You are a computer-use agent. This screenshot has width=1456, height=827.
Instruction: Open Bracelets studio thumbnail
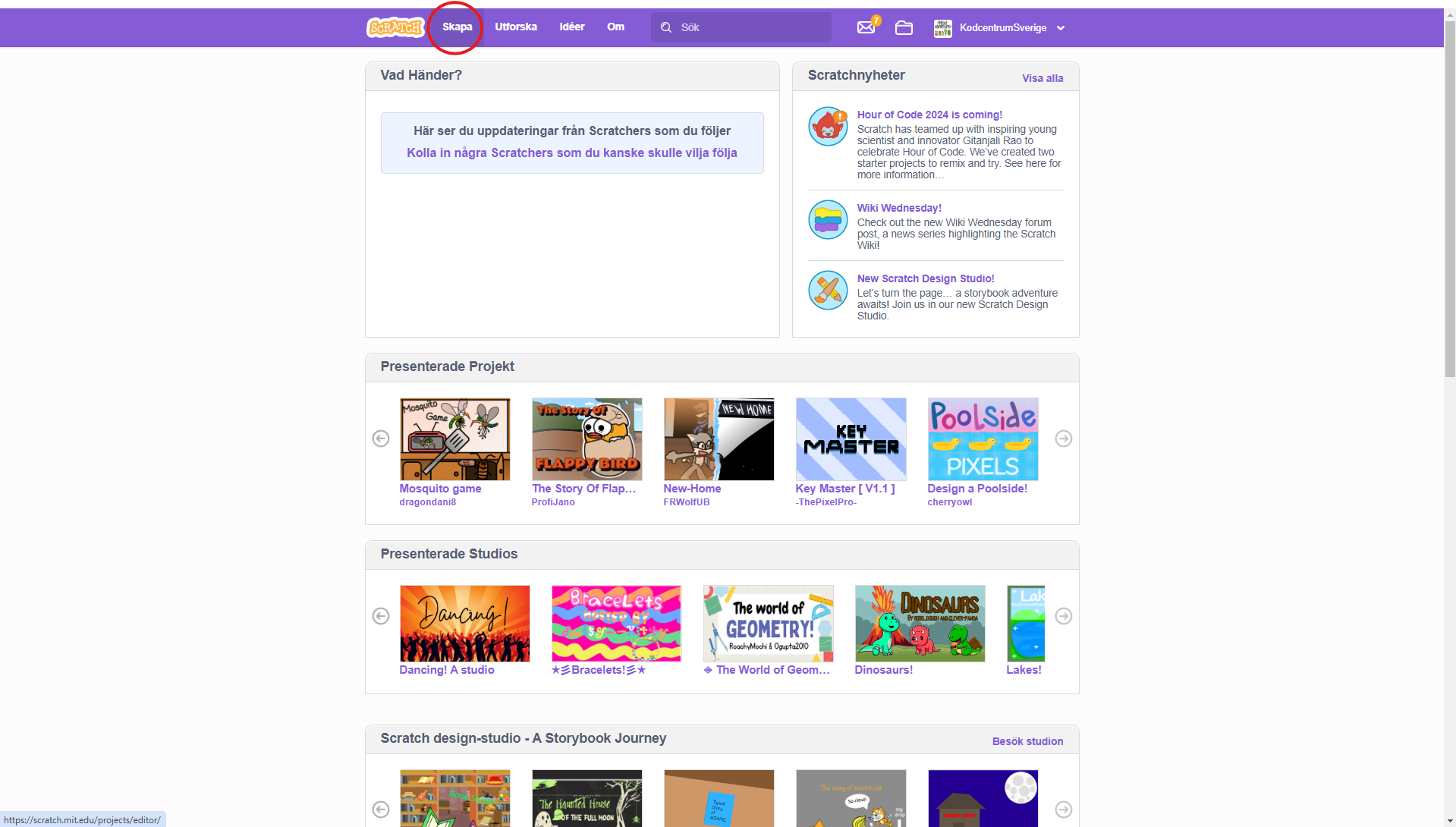[616, 623]
